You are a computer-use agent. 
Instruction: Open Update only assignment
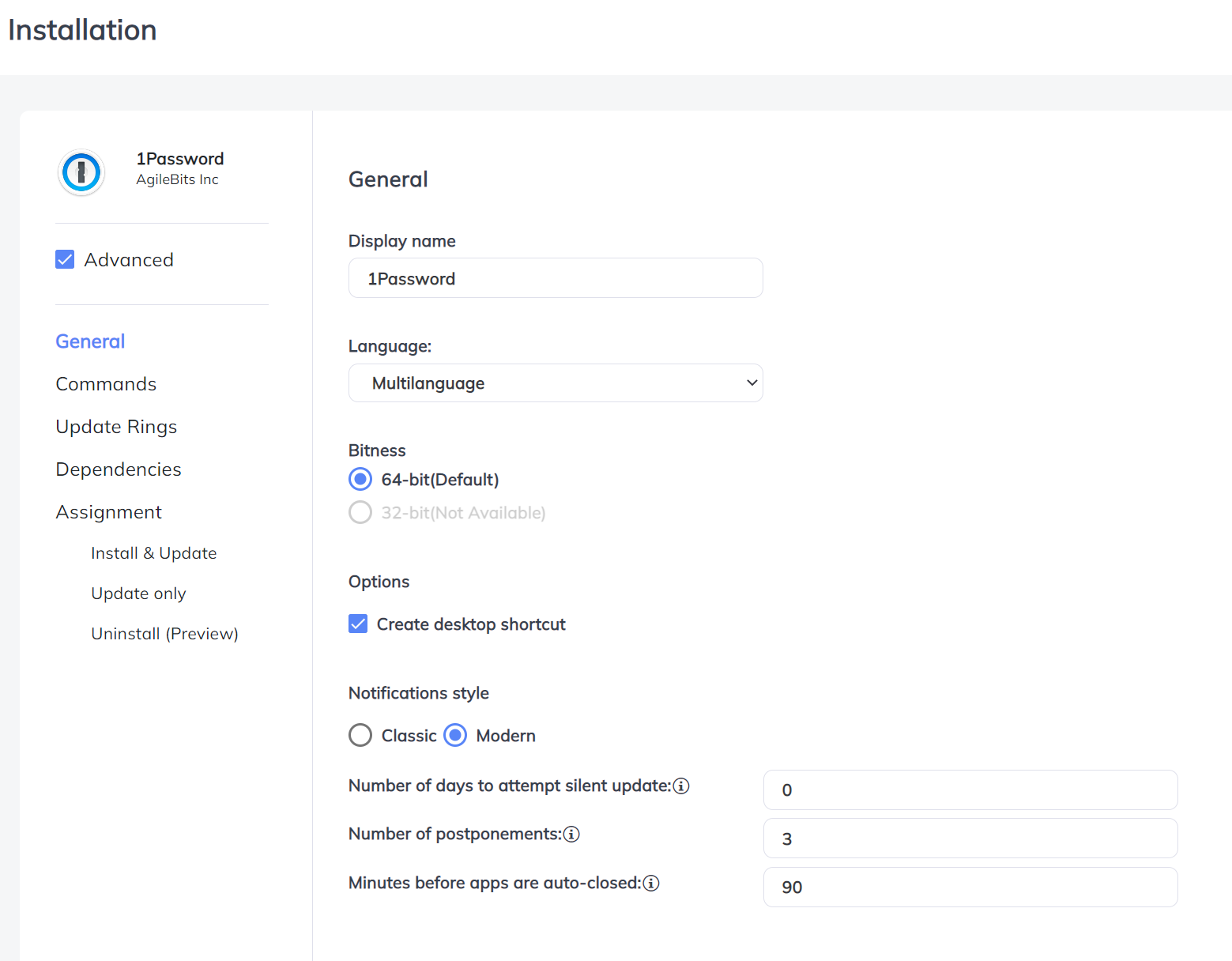click(x=138, y=594)
